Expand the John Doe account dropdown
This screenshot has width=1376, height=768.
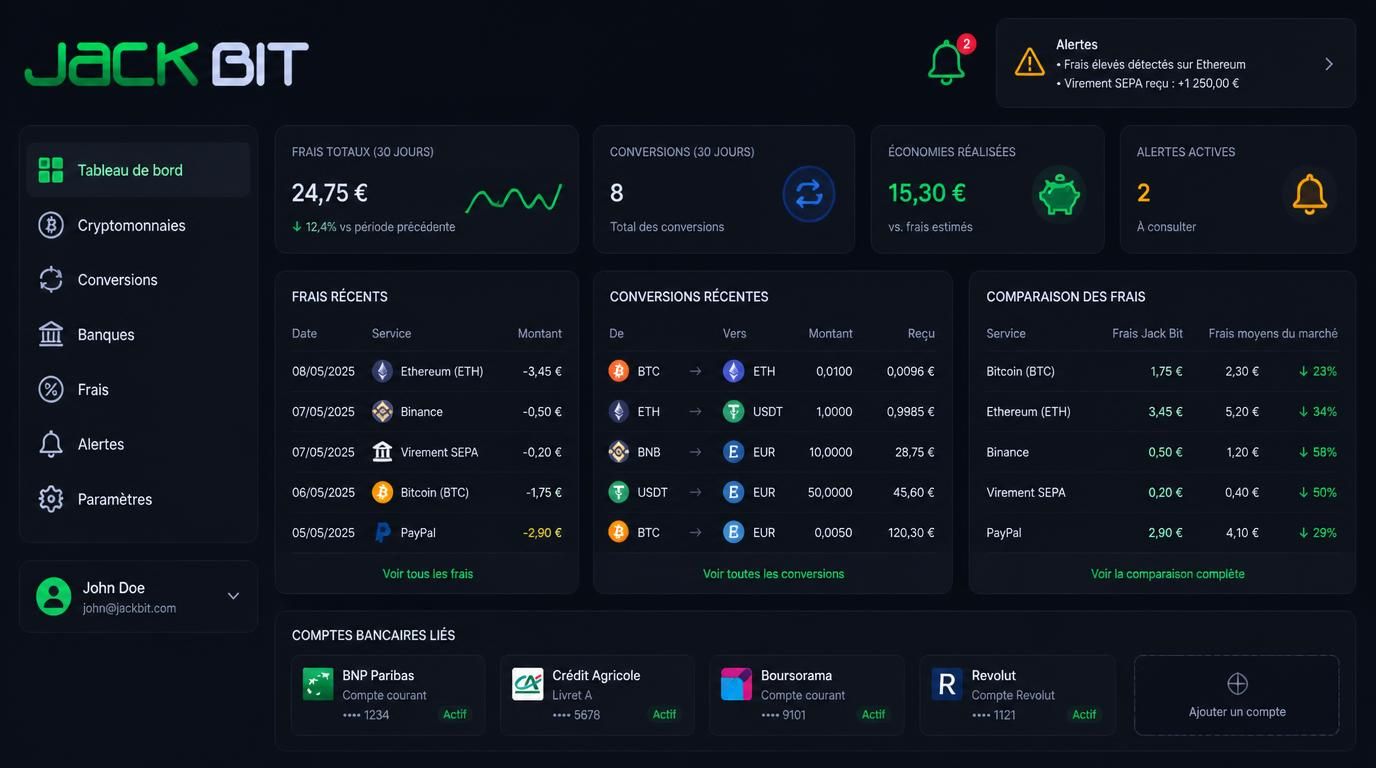233,596
